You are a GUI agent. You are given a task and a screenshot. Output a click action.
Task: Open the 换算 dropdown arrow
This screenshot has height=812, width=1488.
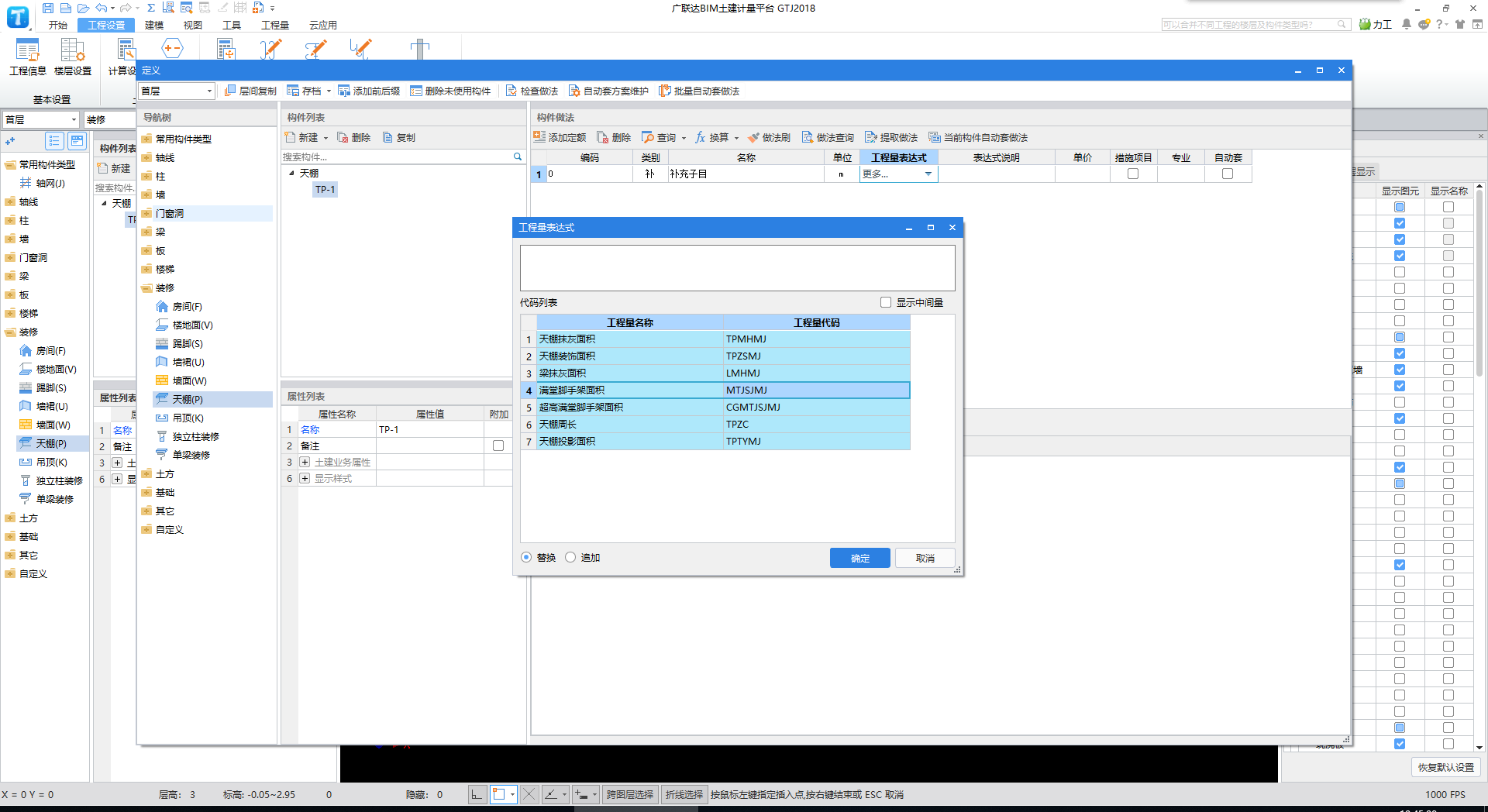click(x=736, y=138)
